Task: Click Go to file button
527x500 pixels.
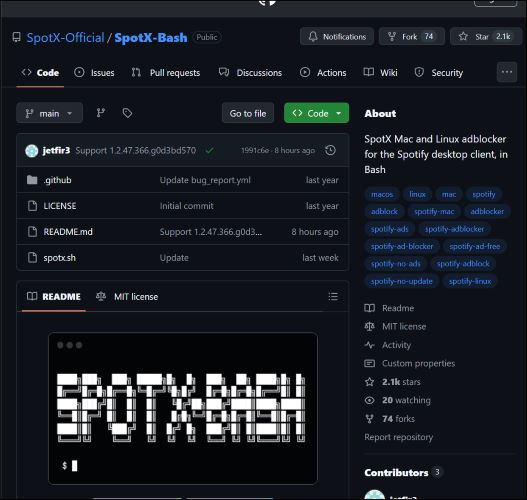Action: coord(248,113)
